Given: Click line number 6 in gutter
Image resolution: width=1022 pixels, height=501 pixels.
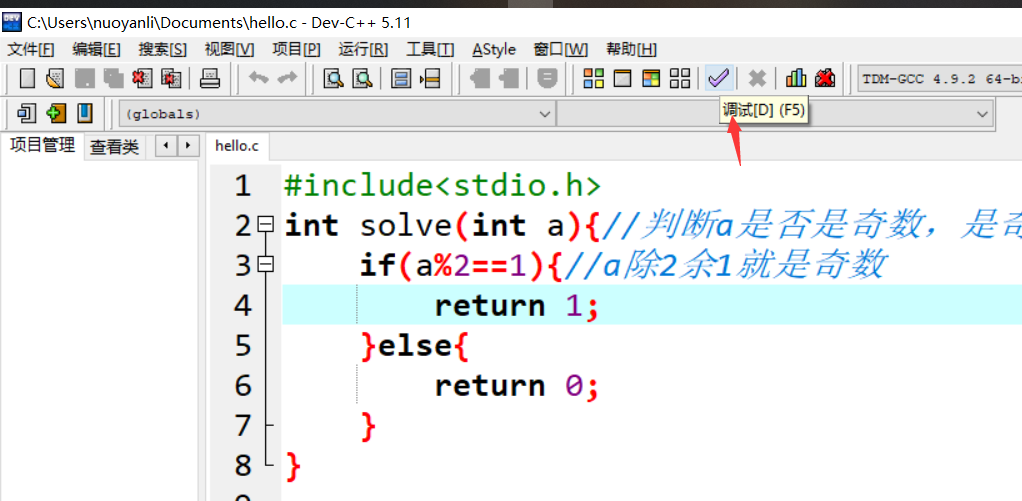Looking at the screenshot, I should pyautogui.click(x=242, y=386).
